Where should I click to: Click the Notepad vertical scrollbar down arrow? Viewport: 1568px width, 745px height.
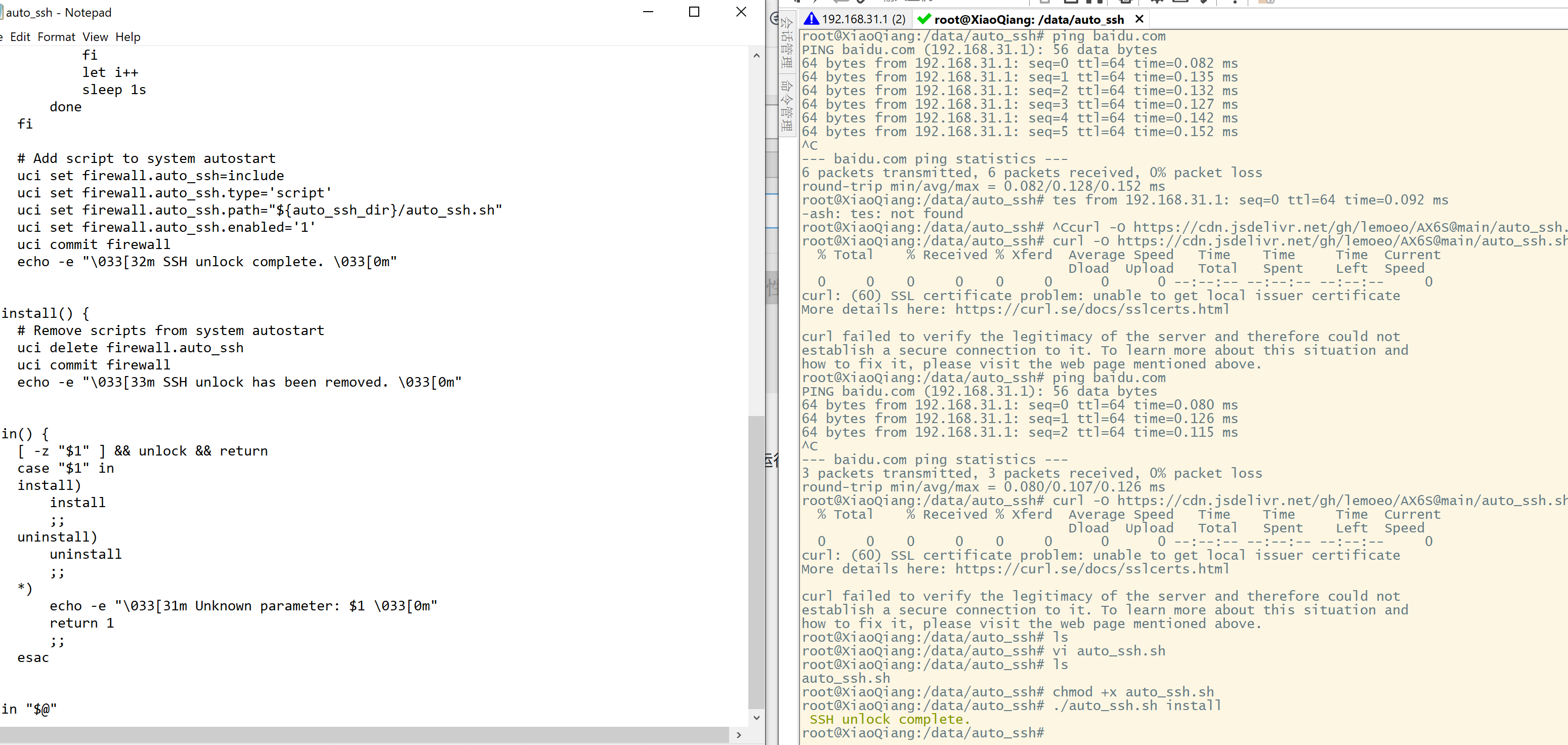756,718
